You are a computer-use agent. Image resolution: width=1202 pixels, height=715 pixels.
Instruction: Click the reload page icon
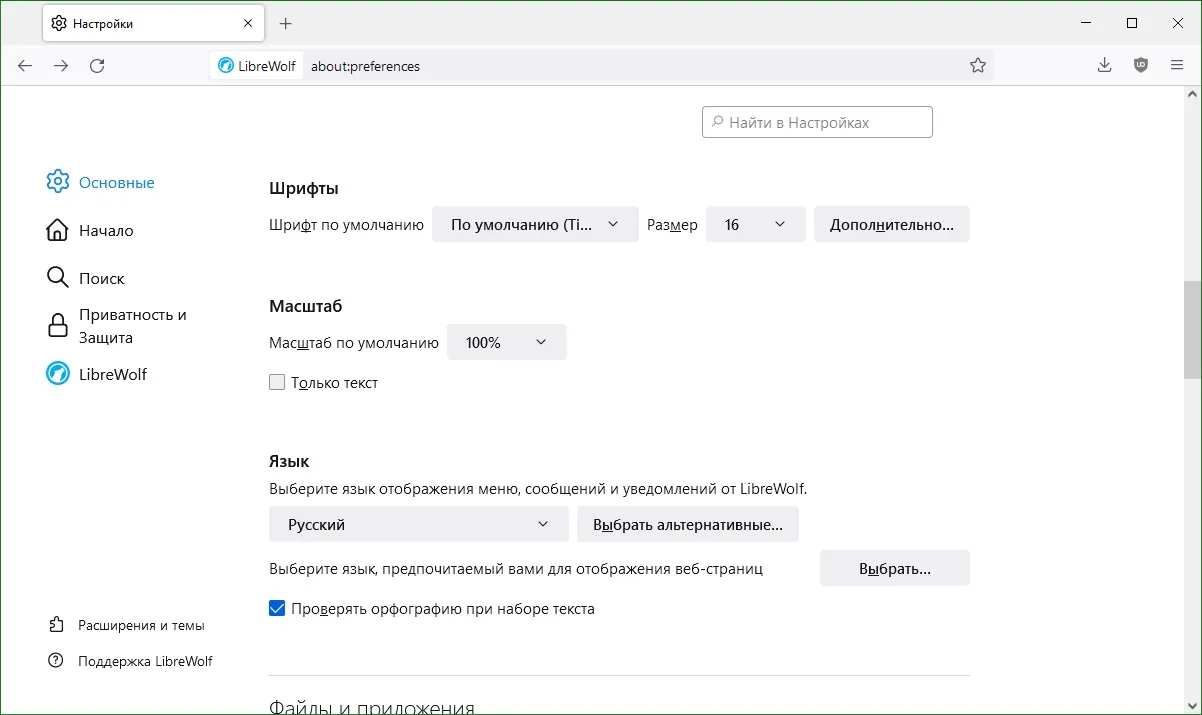97,66
